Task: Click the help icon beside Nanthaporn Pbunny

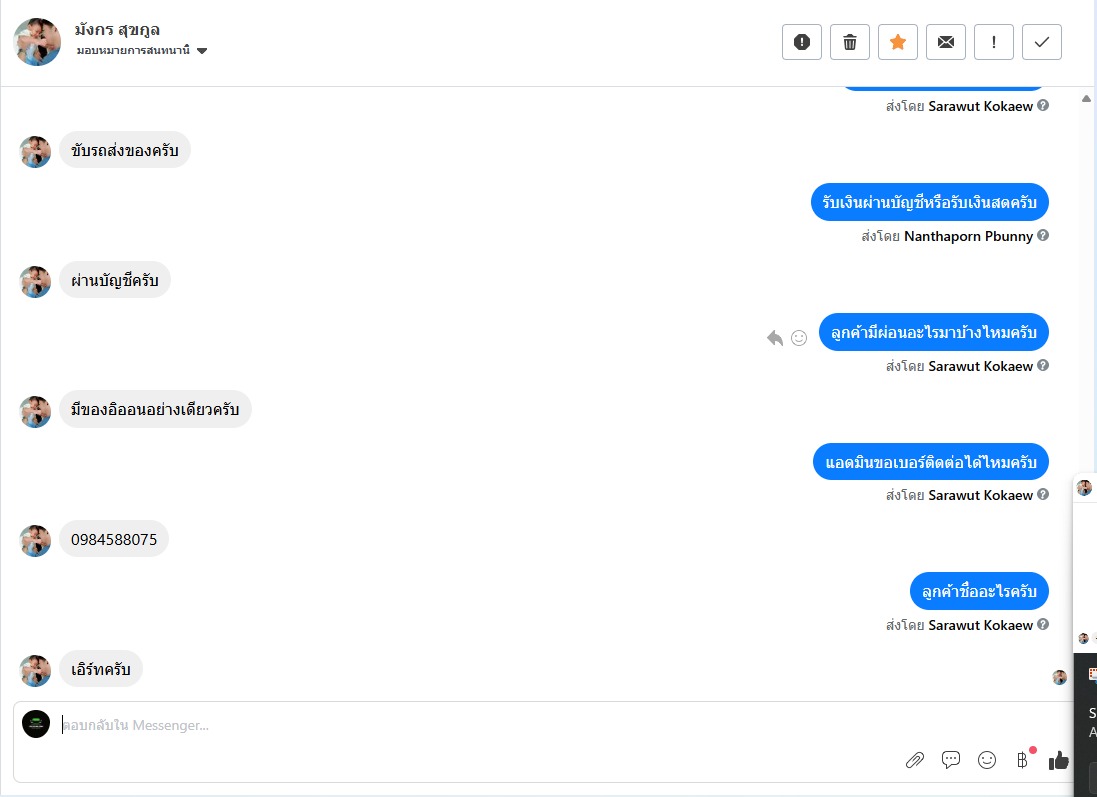Action: 1043,236
